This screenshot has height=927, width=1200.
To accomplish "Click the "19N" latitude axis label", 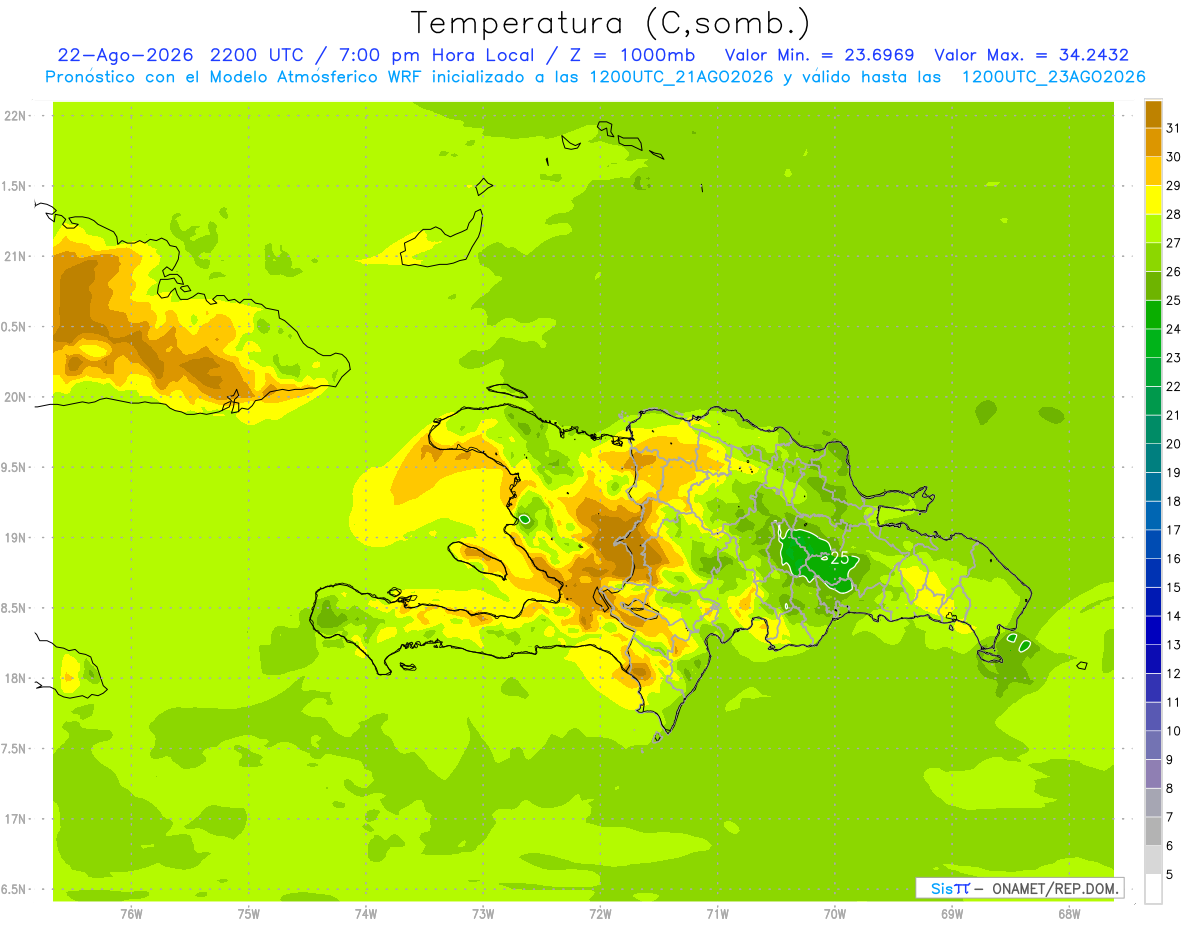I will [x=15, y=538].
